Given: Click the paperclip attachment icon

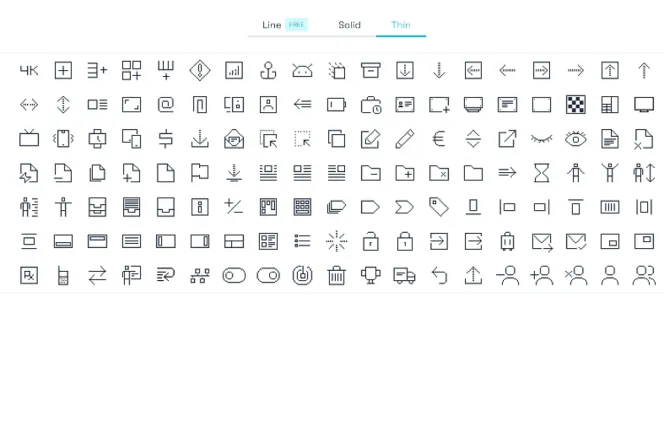Looking at the screenshot, I should click(200, 104).
